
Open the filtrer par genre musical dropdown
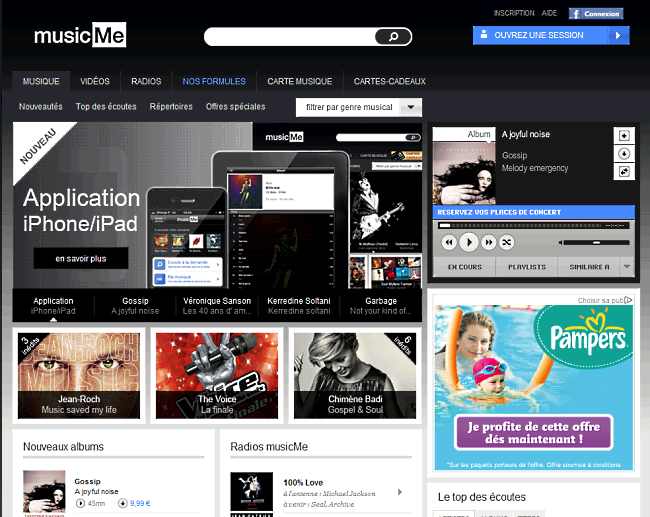coord(359,107)
